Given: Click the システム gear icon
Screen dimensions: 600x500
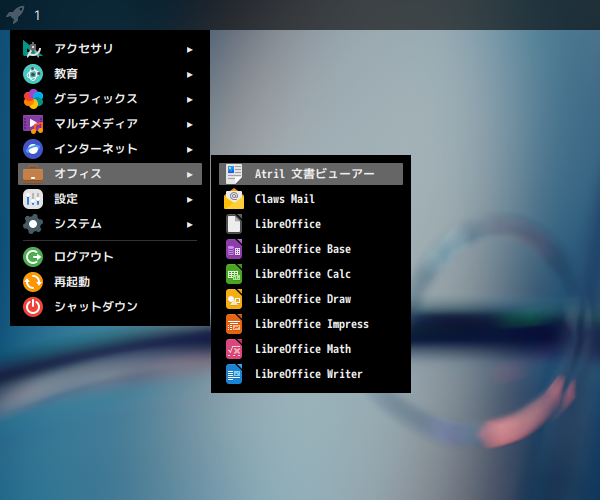Looking at the screenshot, I should 33,224.
